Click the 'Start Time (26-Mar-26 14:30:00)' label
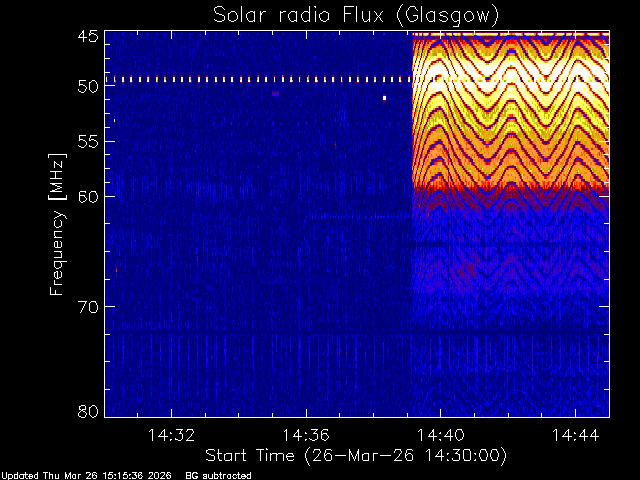The width and height of the screenshot is (640, 480). pyautogui.click(x=356, y=456)
